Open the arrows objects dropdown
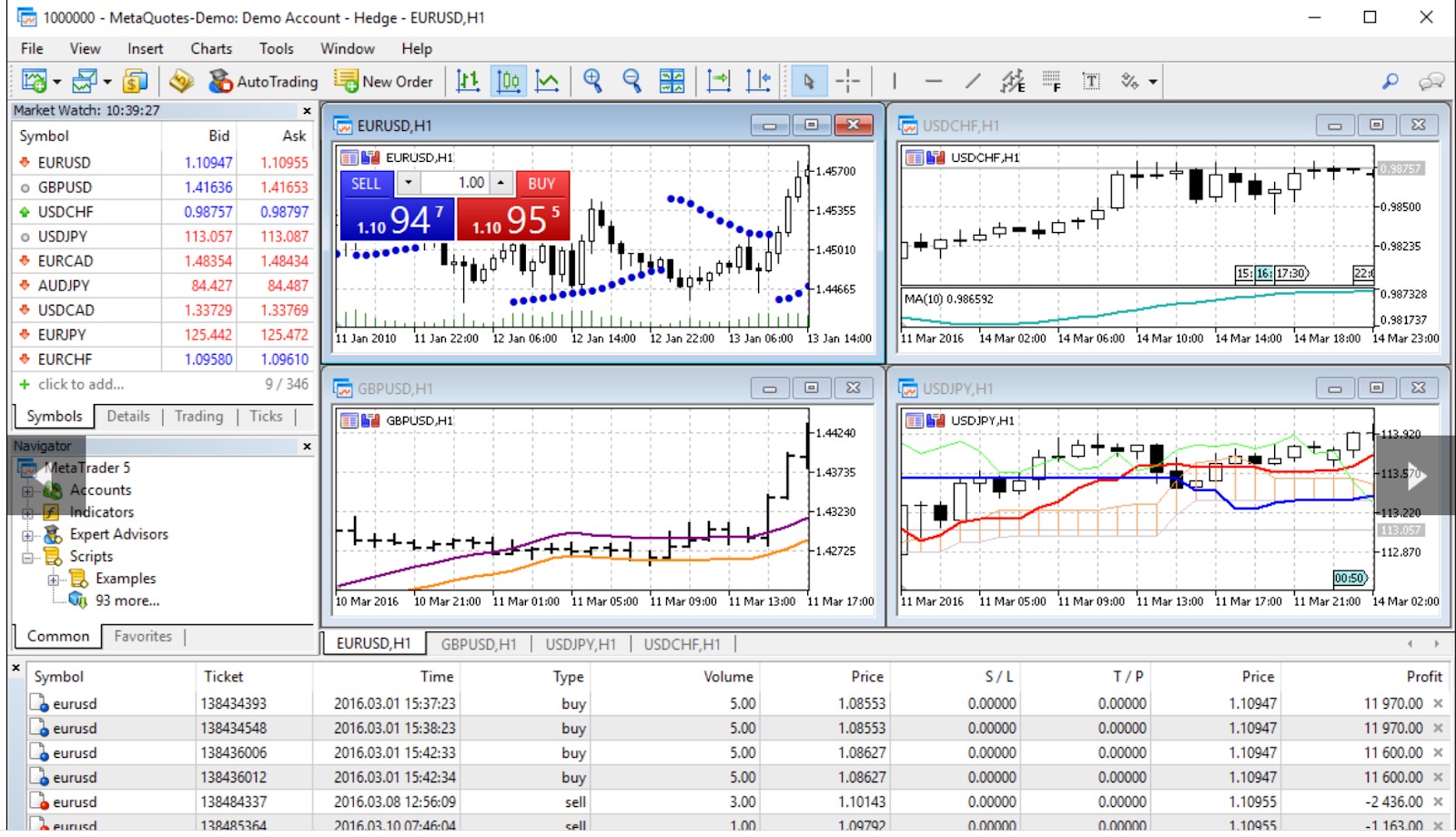The image size is (1456, 837). click(x=1153, y=82)
